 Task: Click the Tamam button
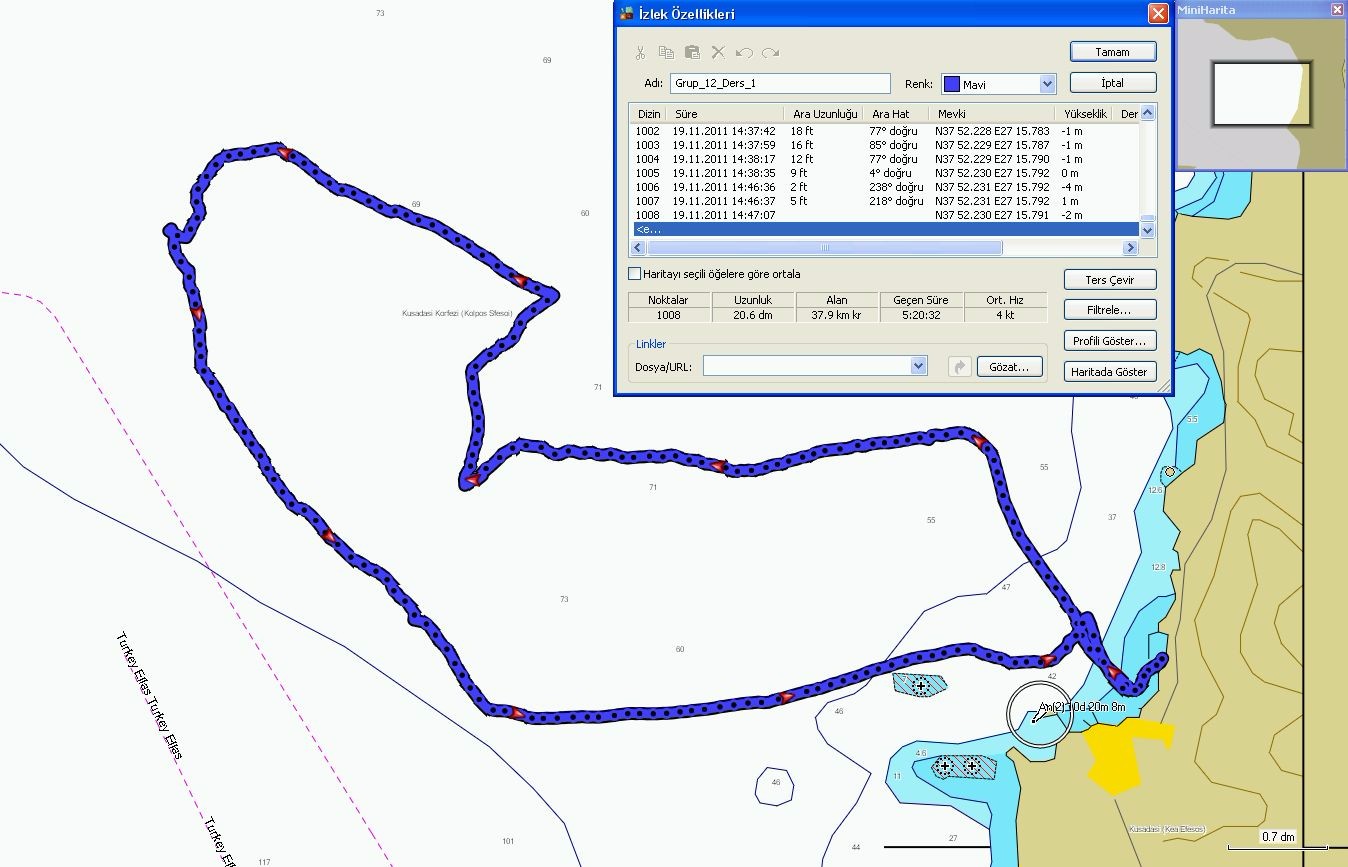[1113, 51]
